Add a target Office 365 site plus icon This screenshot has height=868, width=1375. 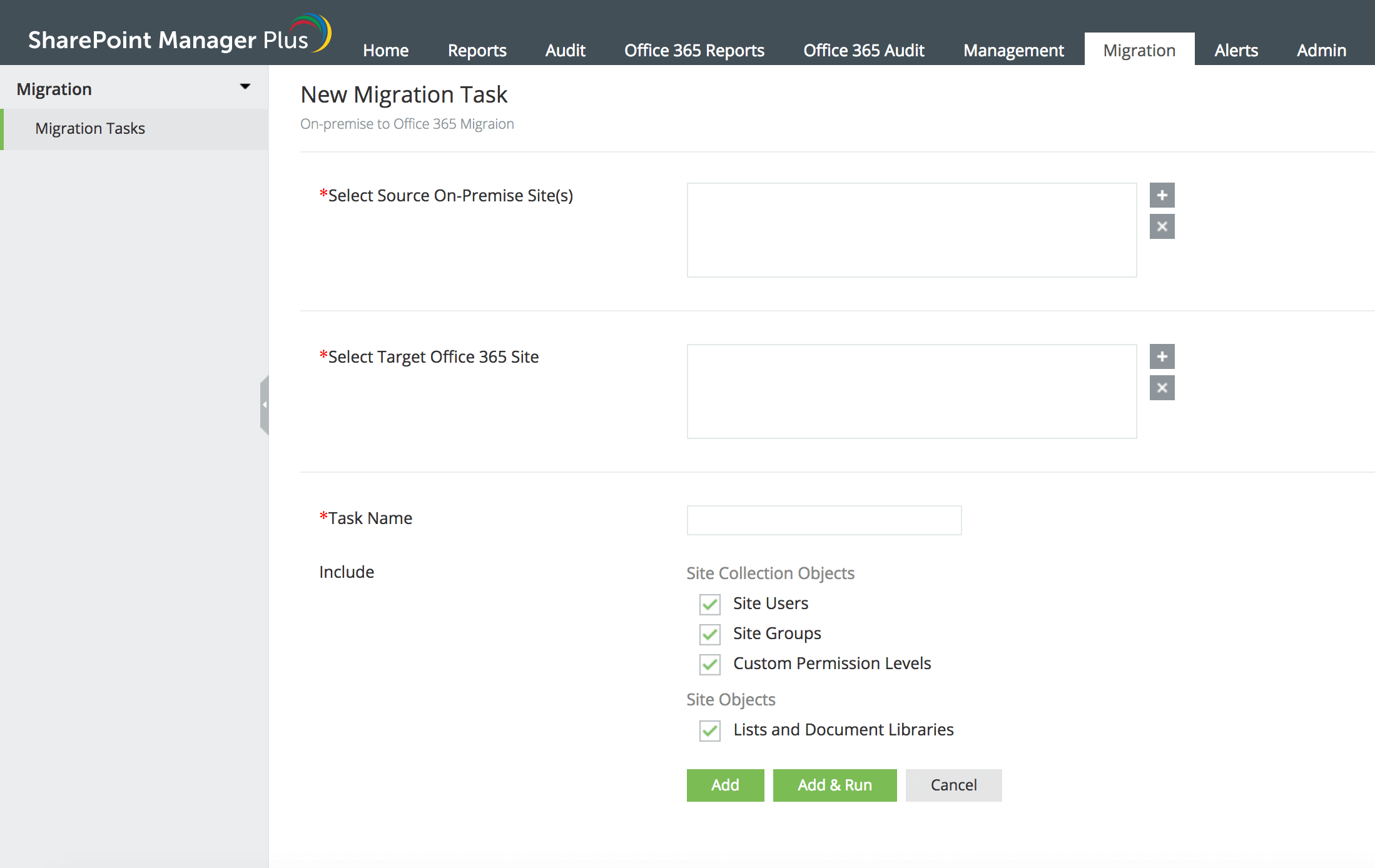click(1162, 356)
